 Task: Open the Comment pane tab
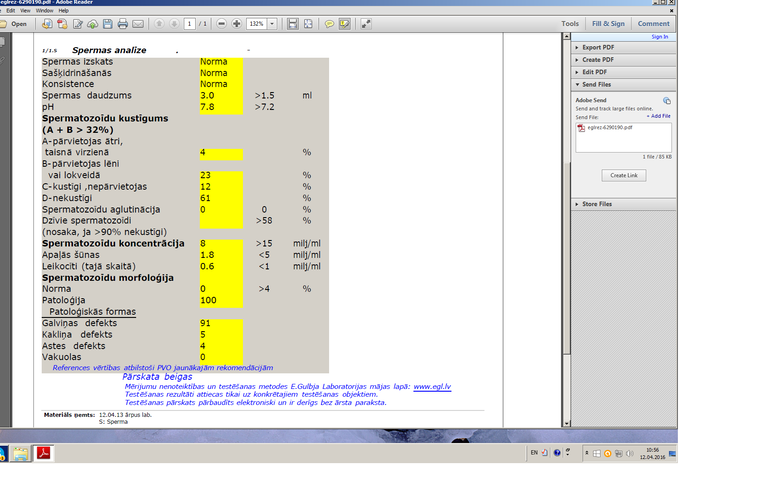(x=653, y=23)
